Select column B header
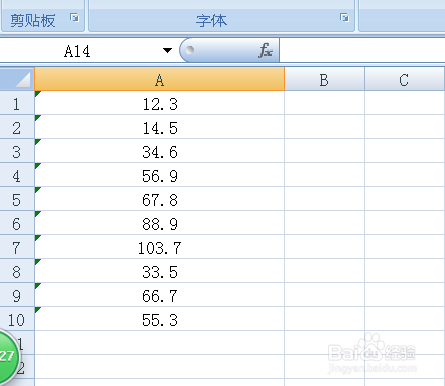The height and width of the screenshot is (386, 445). click(x=324, y=79)
